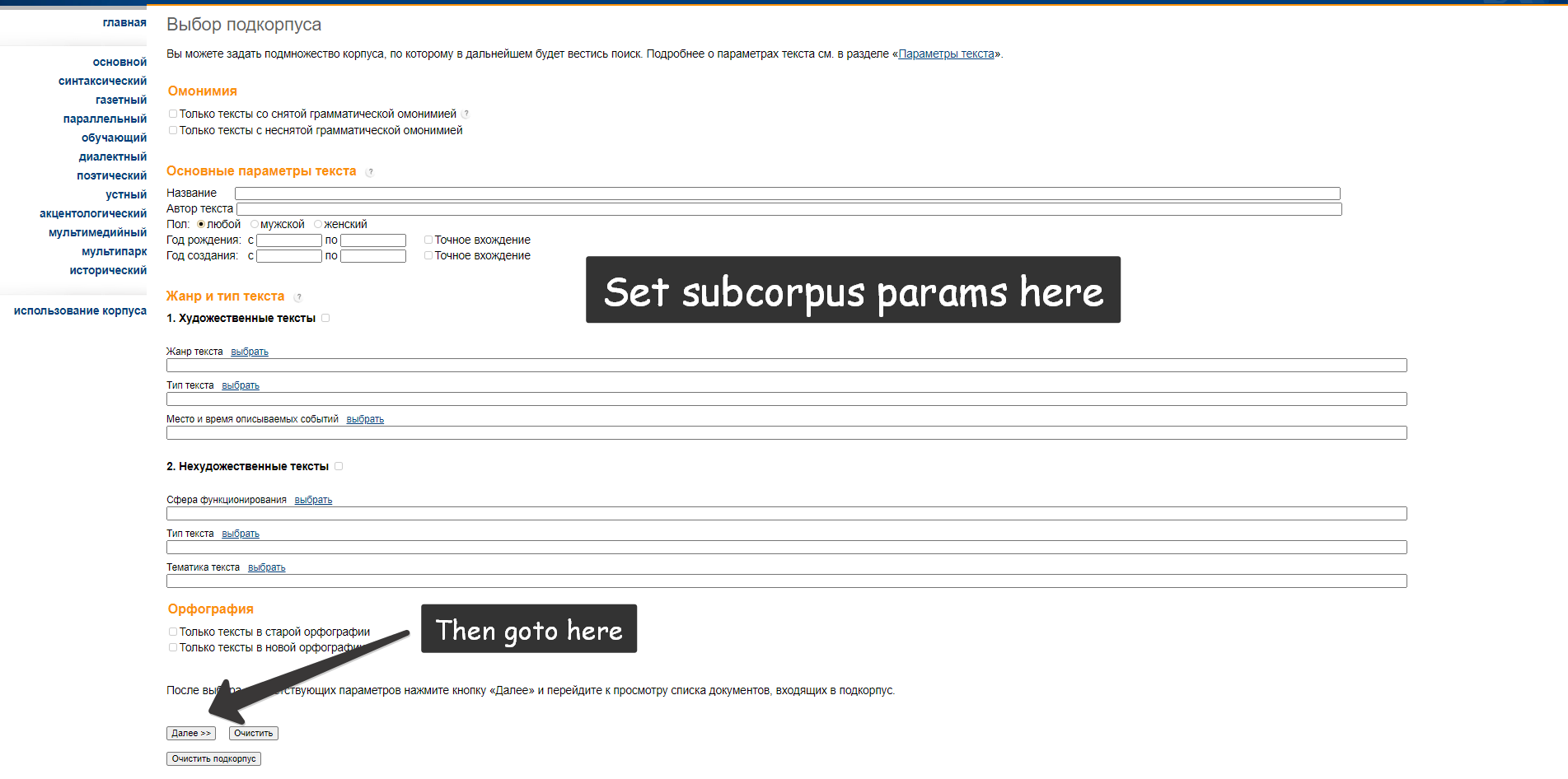Follow the Параметры текста link
Screen dimensions: 1568x779
946,54
